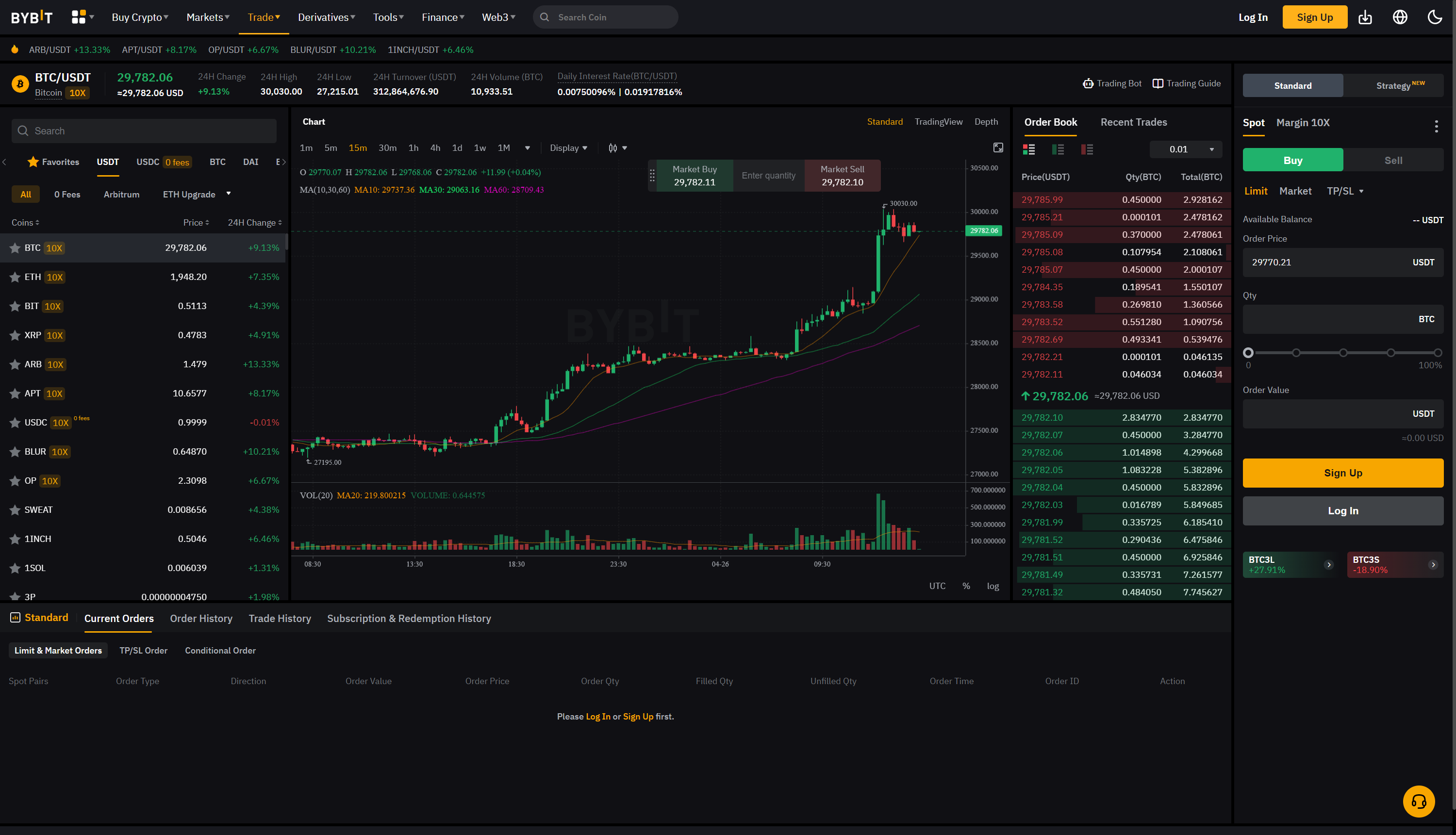Switch to the Recent Trades tab
This screenshot has width=1456, height=835.
click(x=1133, y=122)
